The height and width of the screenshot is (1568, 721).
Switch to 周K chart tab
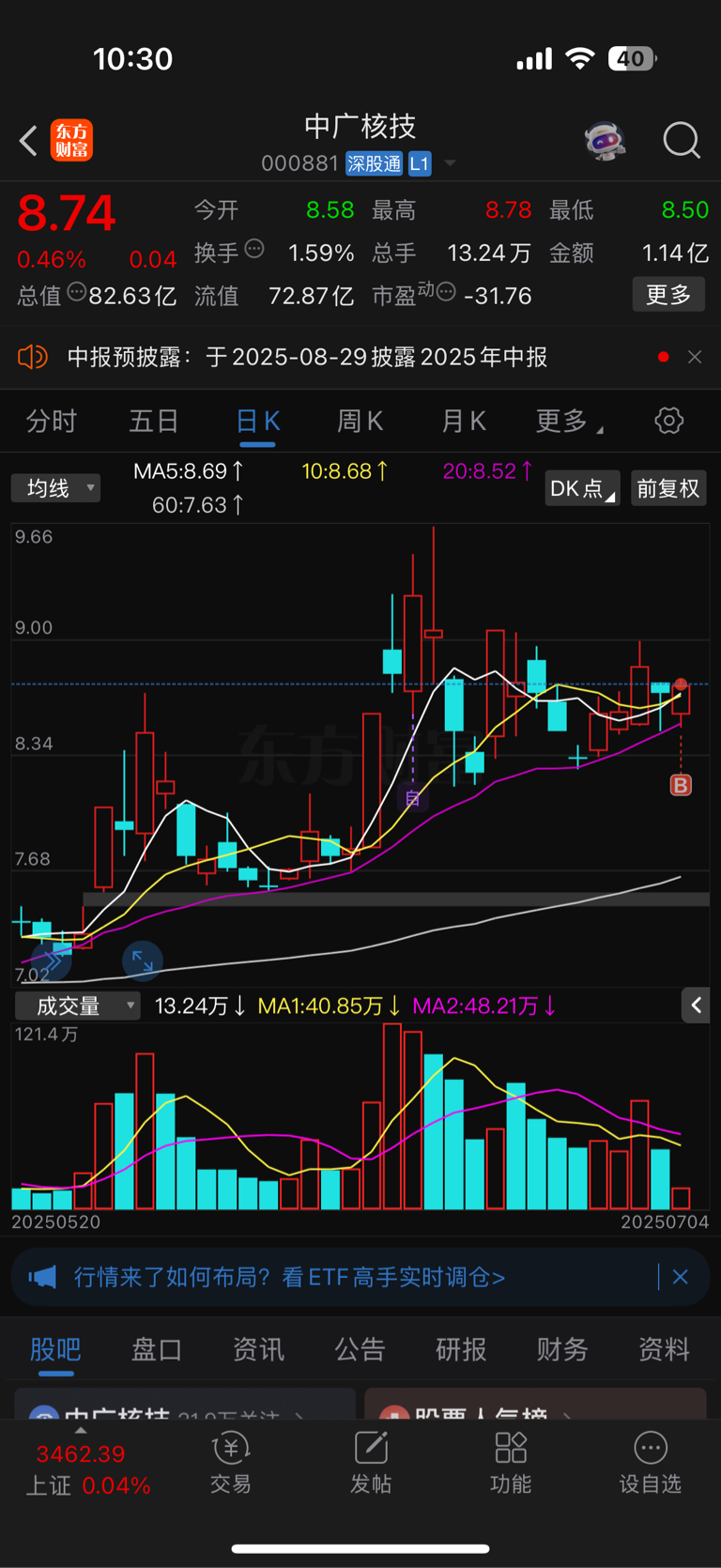click(x=360, y=421)
